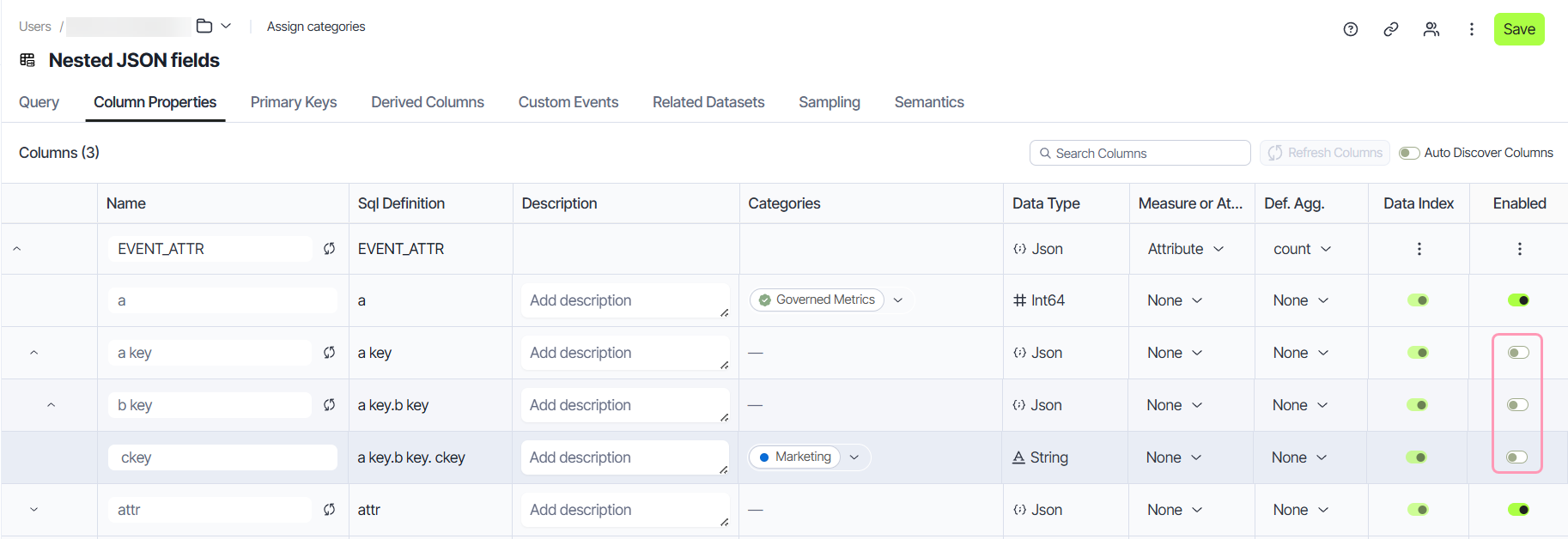Click description field for b key row

pos(625,405)
